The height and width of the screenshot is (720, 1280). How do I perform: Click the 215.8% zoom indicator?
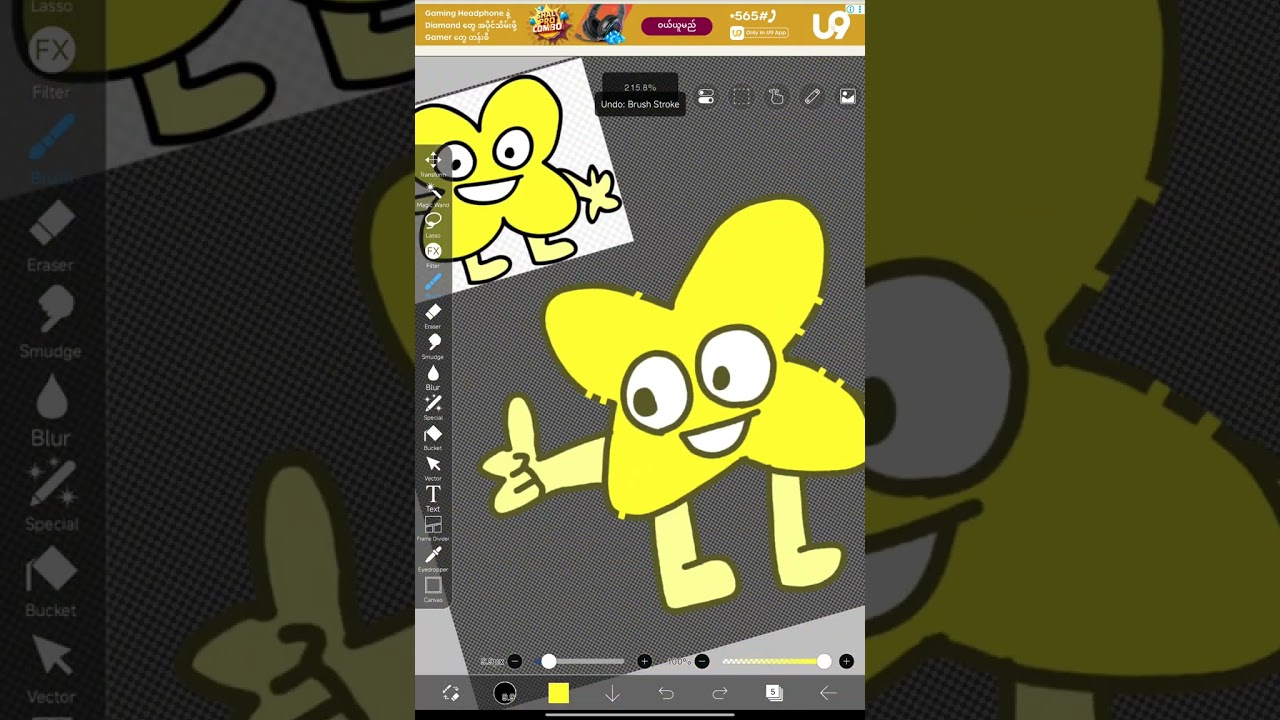[640, 87]
